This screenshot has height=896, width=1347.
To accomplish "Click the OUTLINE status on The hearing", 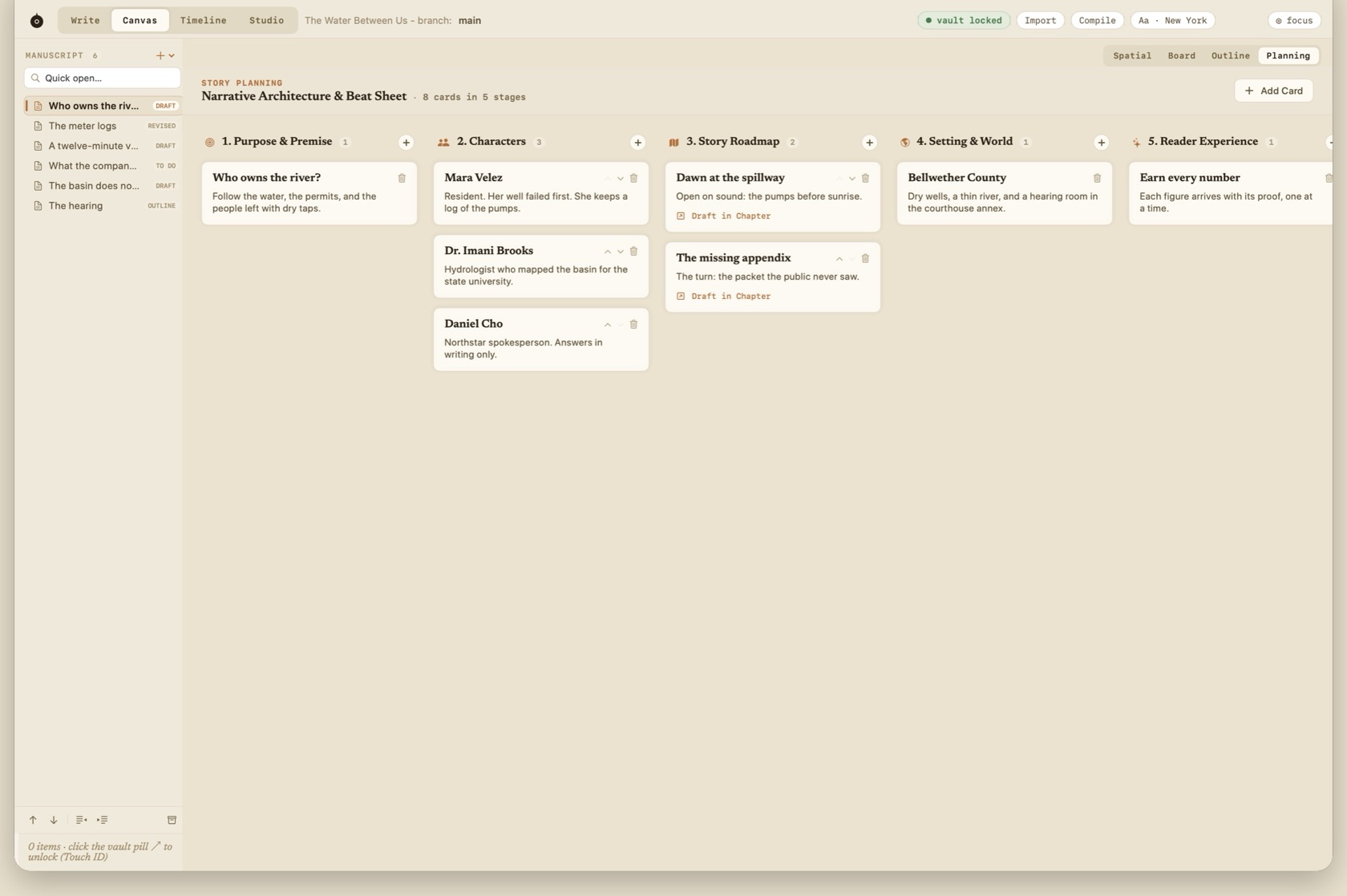I will click(161, 206).
